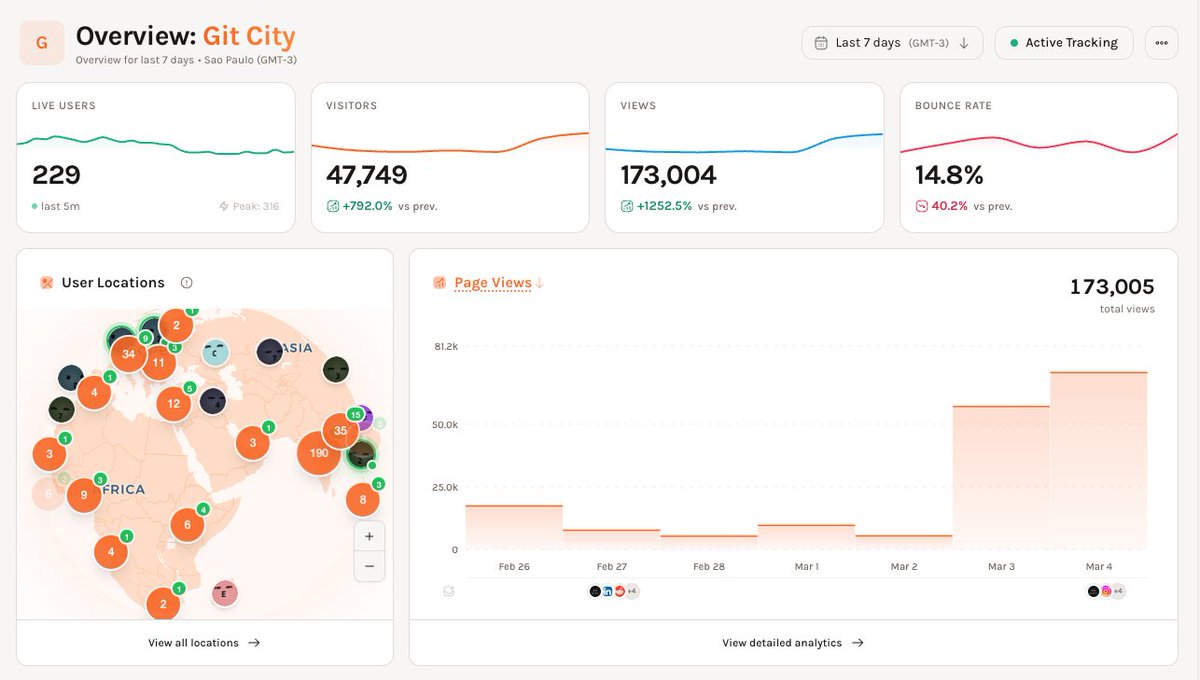This screenshot has height=680, width=1200.
Task: Open View all locations link
Action: pos(204,643)
